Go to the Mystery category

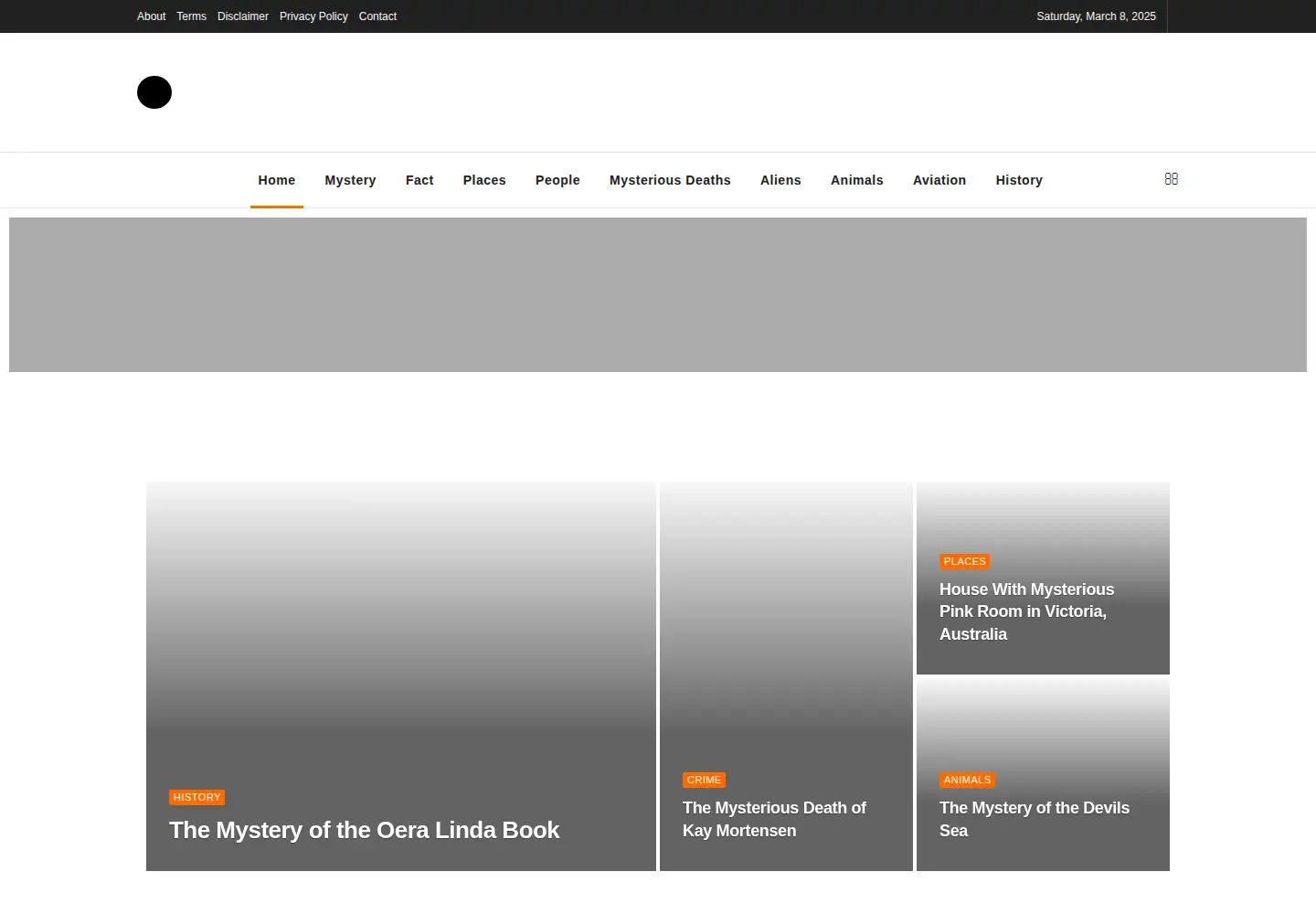click(351, 180)
